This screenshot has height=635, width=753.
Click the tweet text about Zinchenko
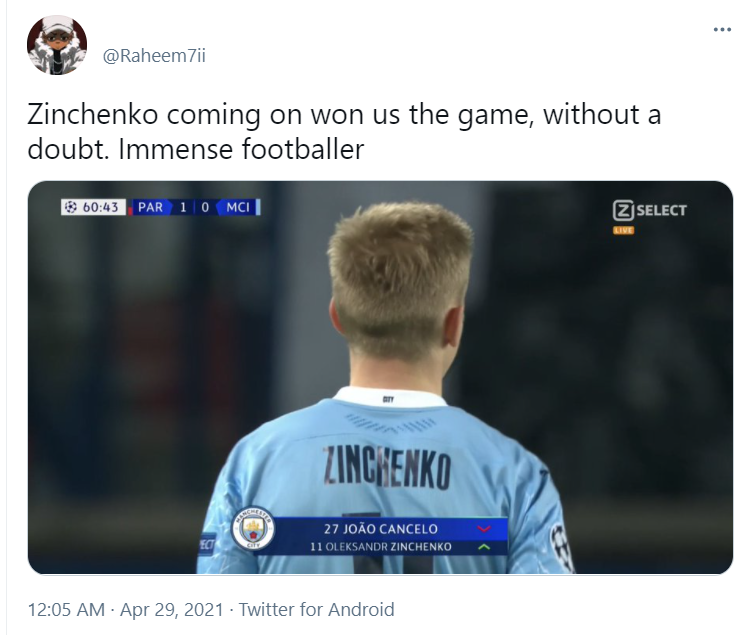344,131
